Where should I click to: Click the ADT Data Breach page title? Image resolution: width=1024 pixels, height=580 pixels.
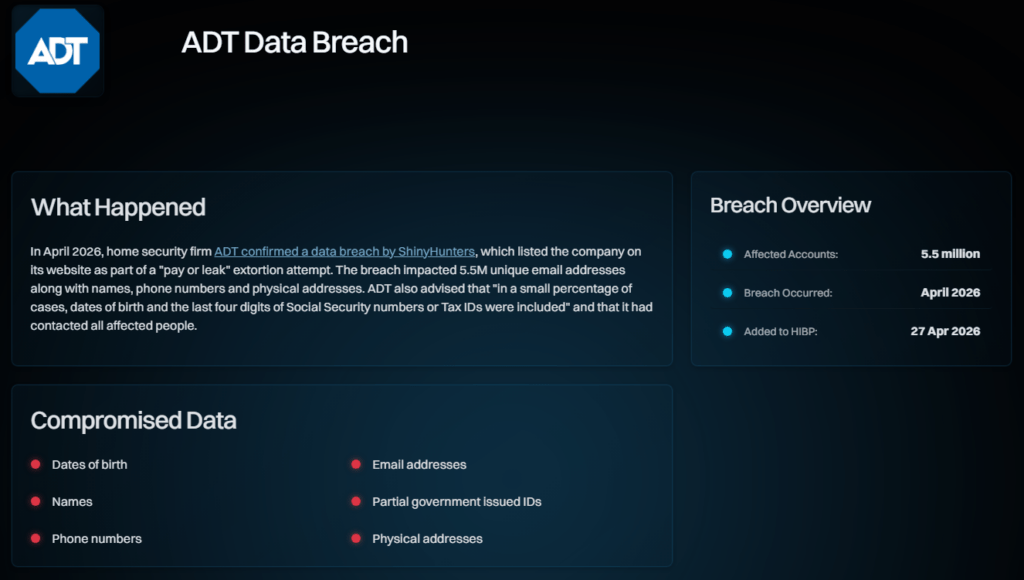(295, 43)
